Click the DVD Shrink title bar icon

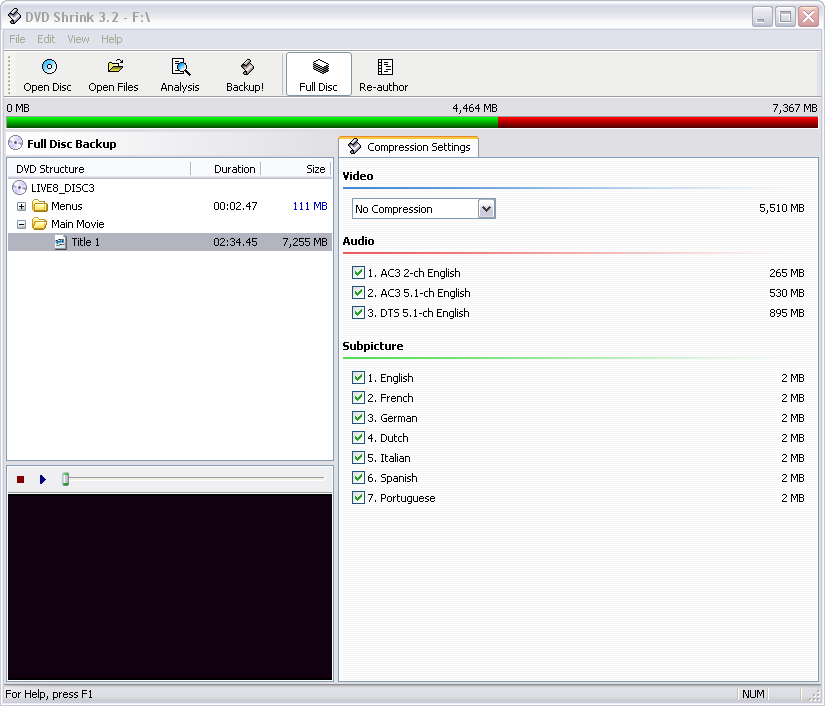pyautogui.click(x=14, y=16)
